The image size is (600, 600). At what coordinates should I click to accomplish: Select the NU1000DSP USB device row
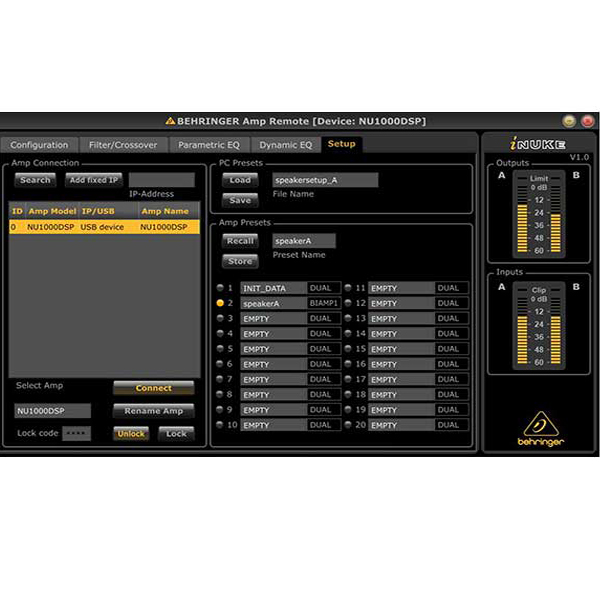pos(104,227)
